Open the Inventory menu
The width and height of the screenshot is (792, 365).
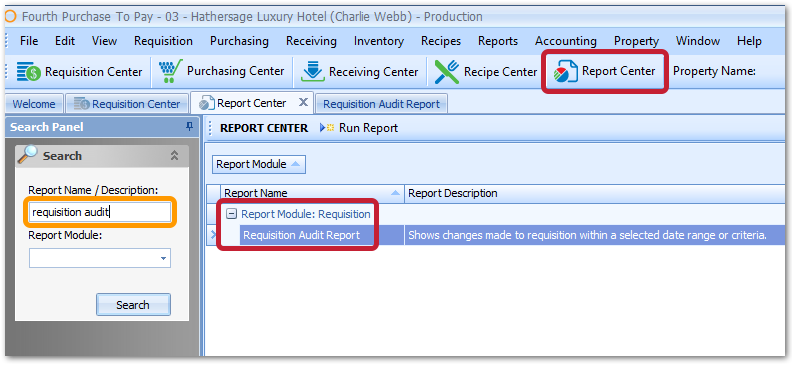point(379,41)
